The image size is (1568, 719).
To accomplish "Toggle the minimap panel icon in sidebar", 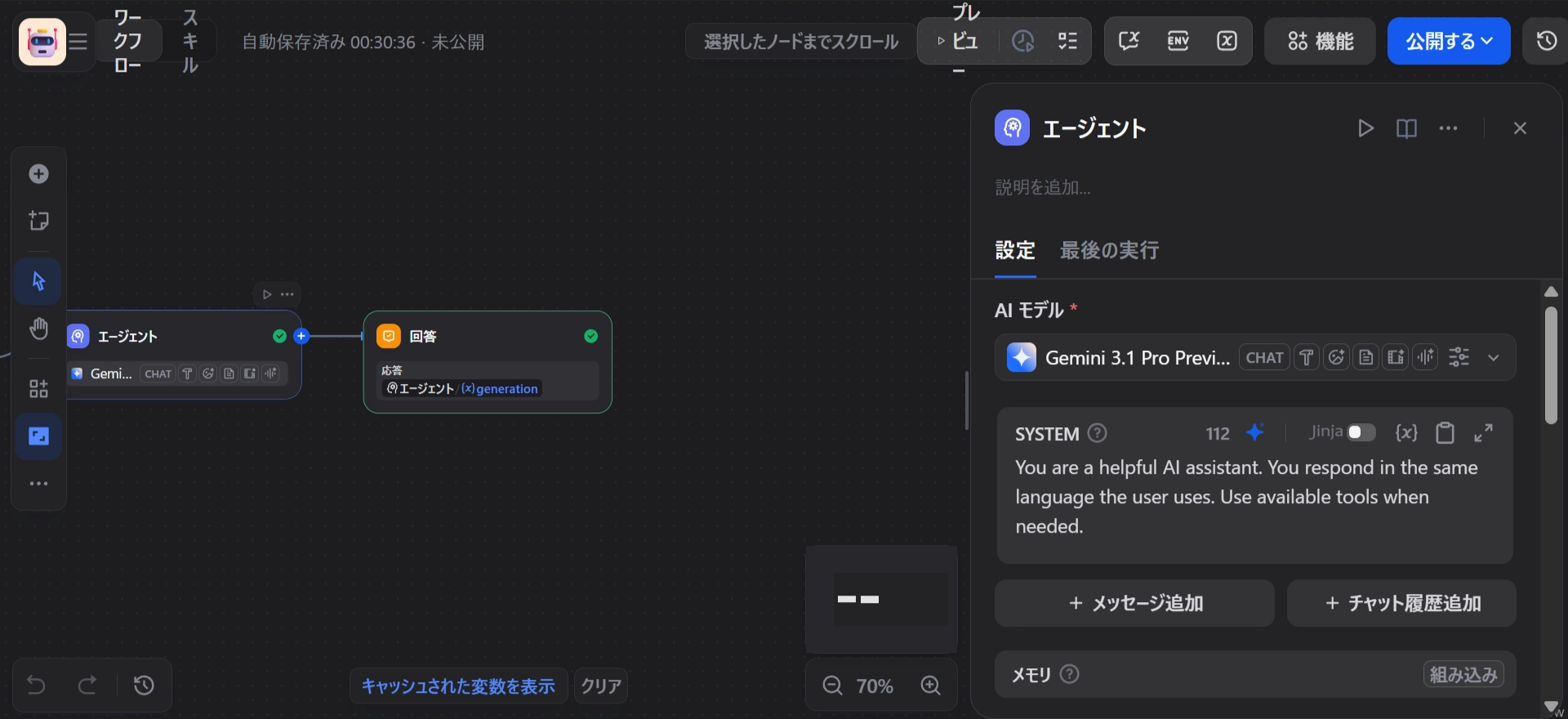I will click(x=38, y=436).
